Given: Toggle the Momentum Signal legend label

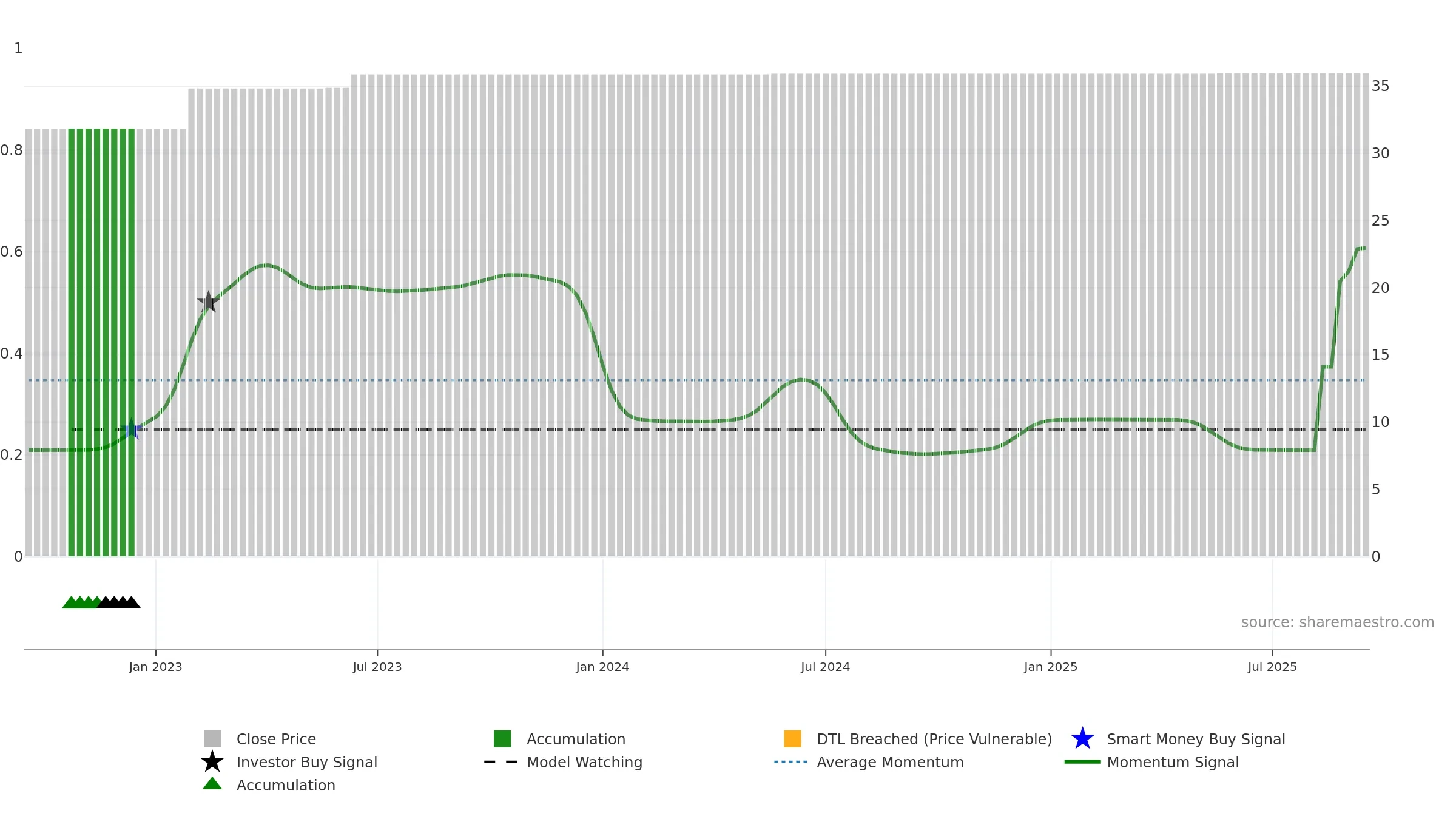Looking at the screenshot, I should click(1173, 762).
